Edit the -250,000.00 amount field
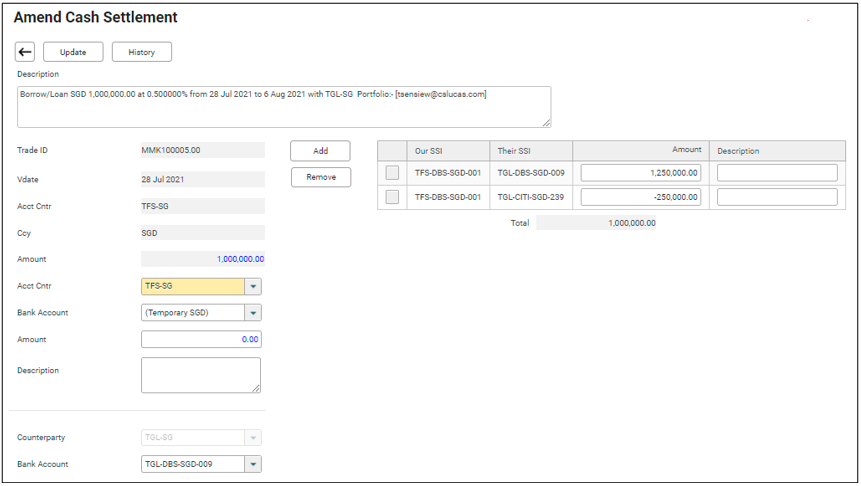The width and height of the screenshot is (861, 486). [640, 197]
